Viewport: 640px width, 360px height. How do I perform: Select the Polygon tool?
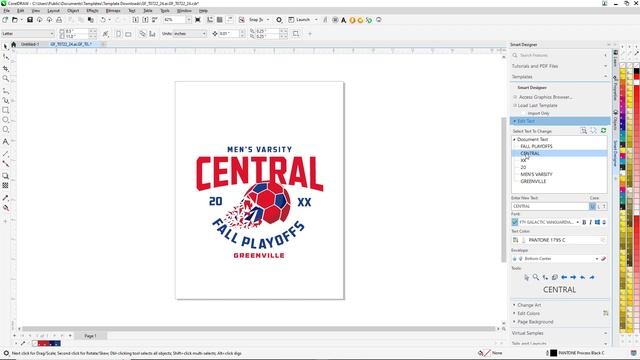click(6, 130)
